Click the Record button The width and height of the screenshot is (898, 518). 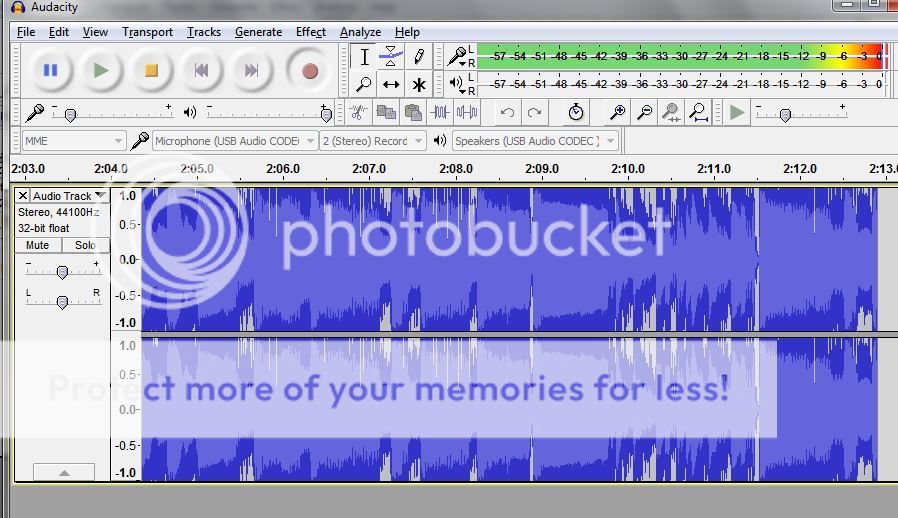pyautogui.click(x=309, y=71)
